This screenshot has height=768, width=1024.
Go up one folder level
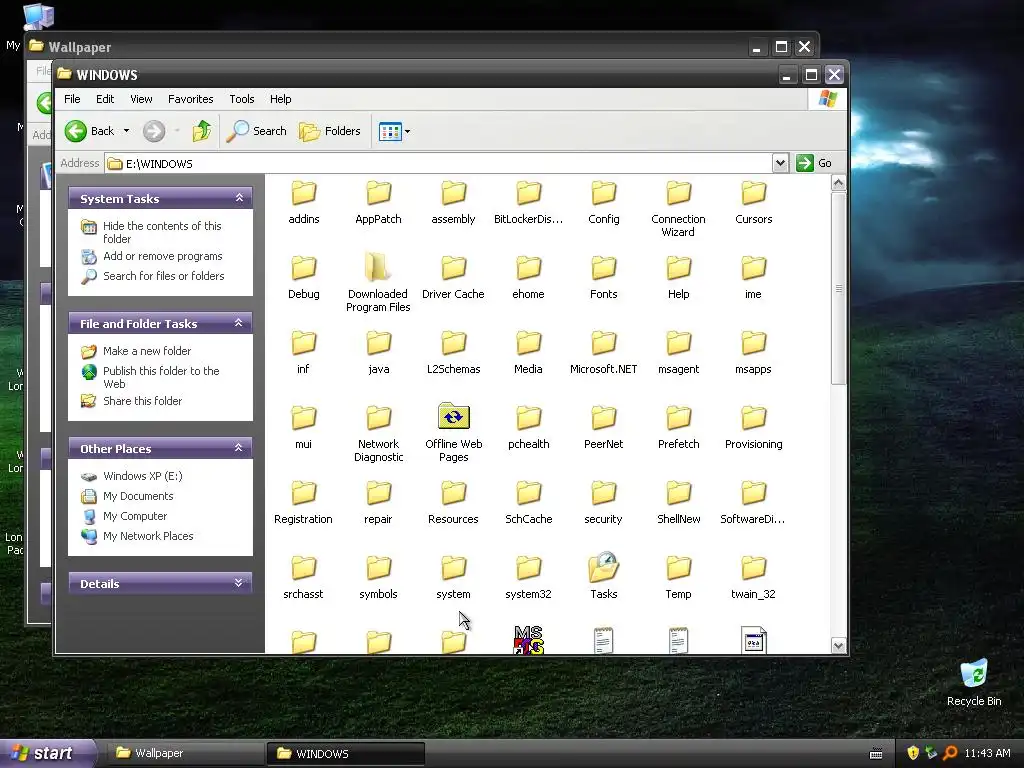click(x=202, y=131)
